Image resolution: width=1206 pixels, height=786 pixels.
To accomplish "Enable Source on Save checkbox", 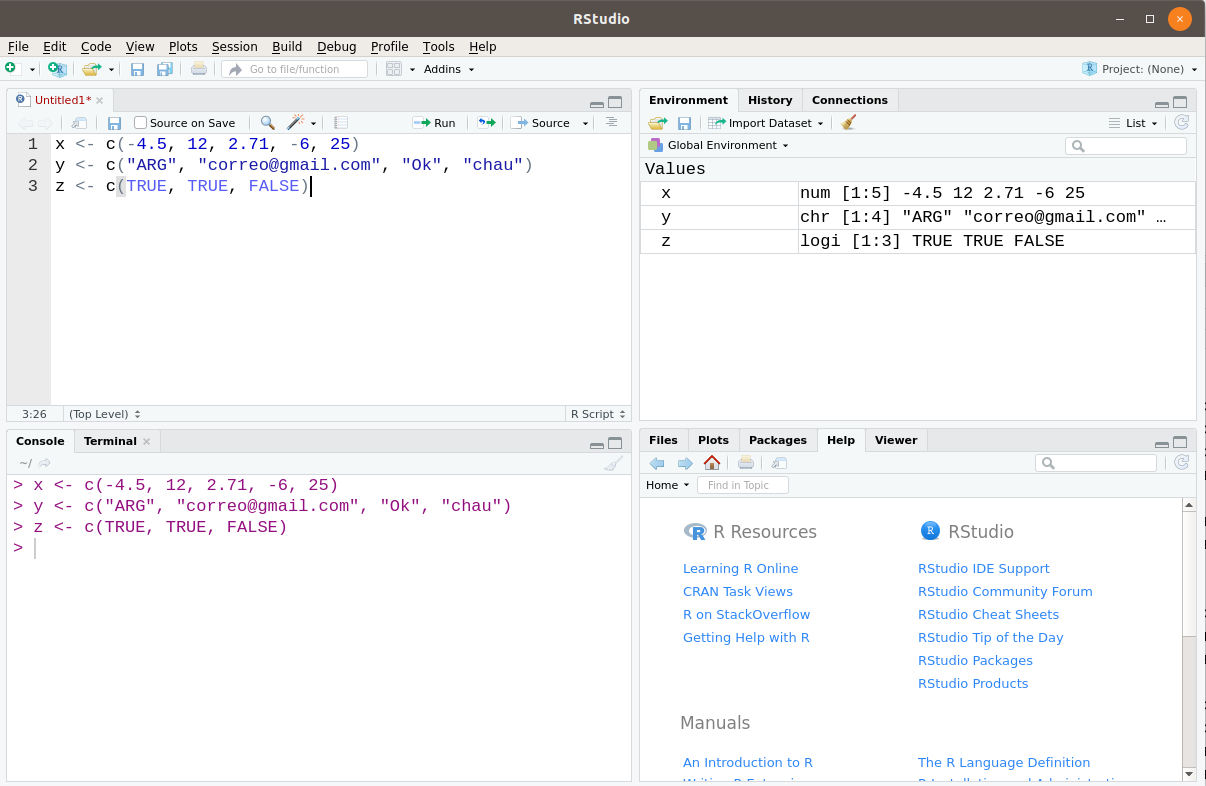I will 140,123.
